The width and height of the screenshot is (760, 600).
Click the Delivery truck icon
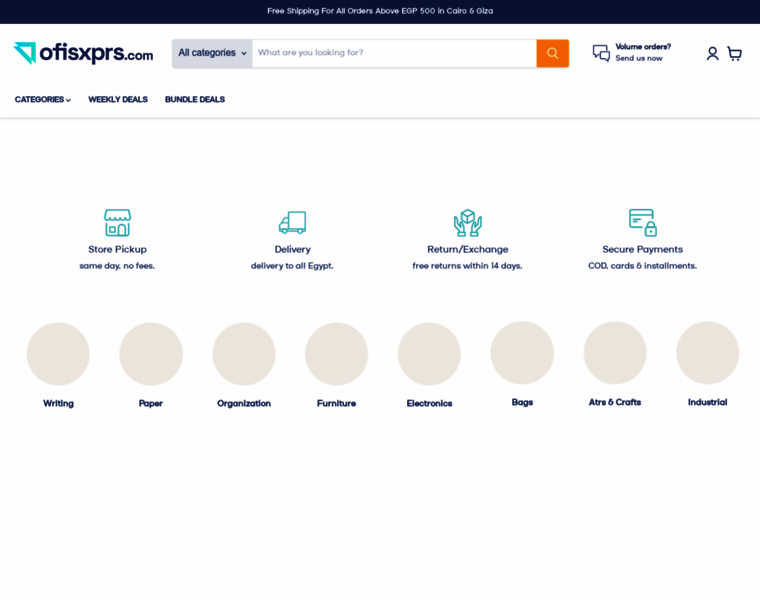tap(292, 222)
